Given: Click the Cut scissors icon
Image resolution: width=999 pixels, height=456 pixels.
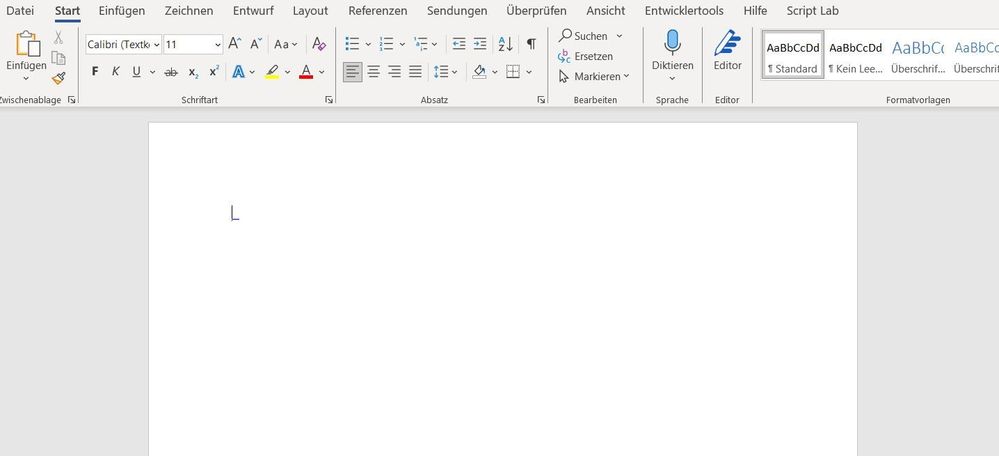Looking at the screenshot, I should tap(58, 38).
